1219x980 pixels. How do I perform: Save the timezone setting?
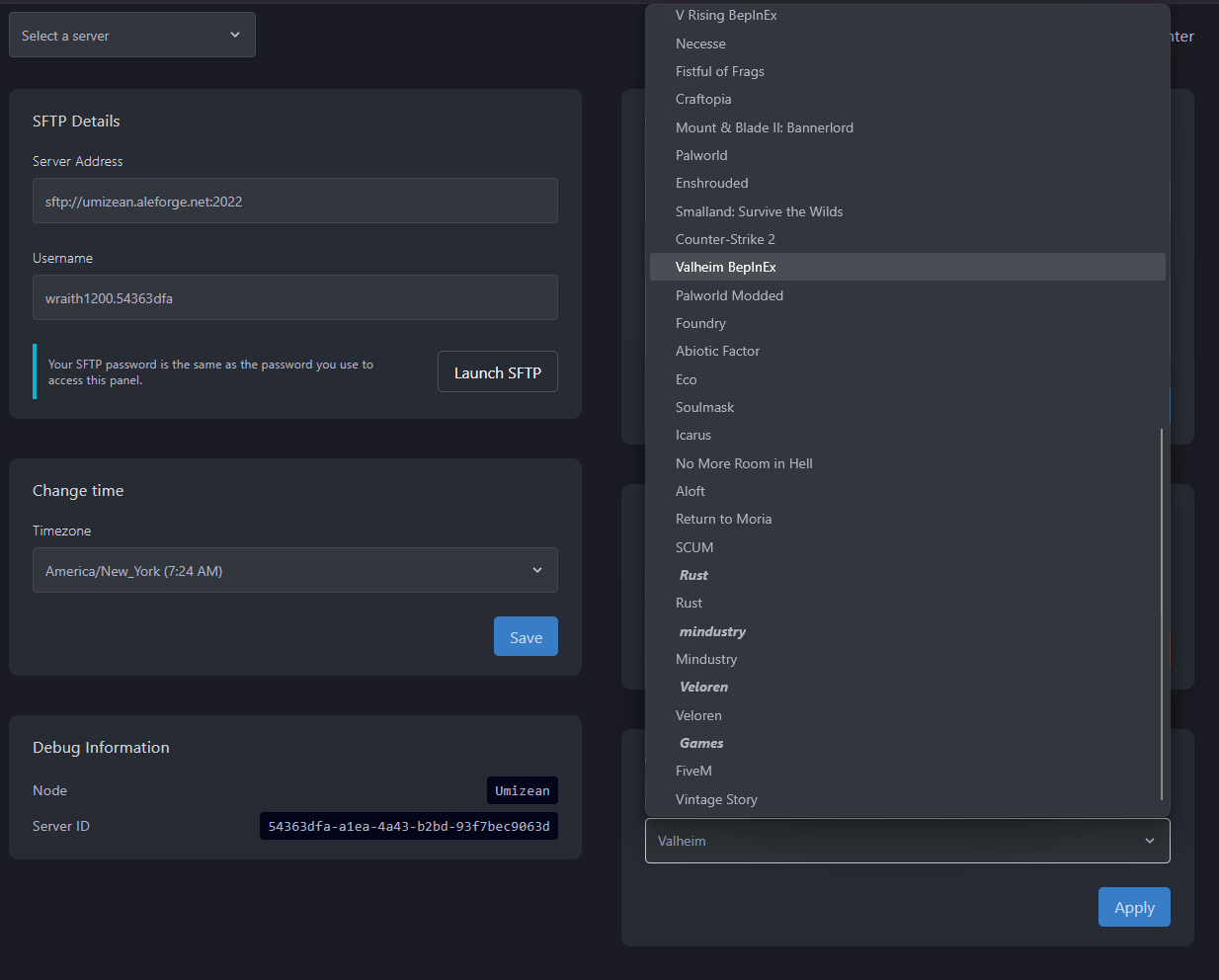[x=526, y=637]
